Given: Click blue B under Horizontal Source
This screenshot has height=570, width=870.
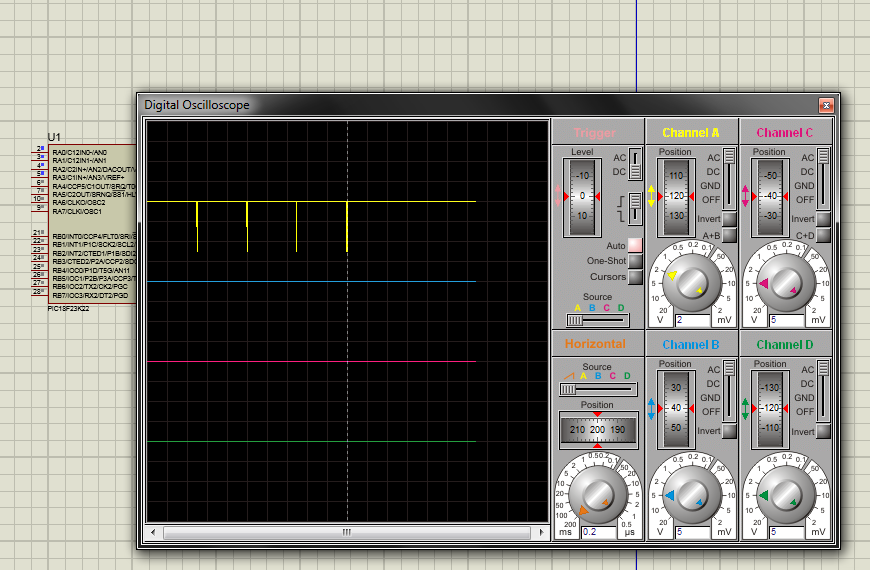Looking at the screenshot, I should coord(598,376).
